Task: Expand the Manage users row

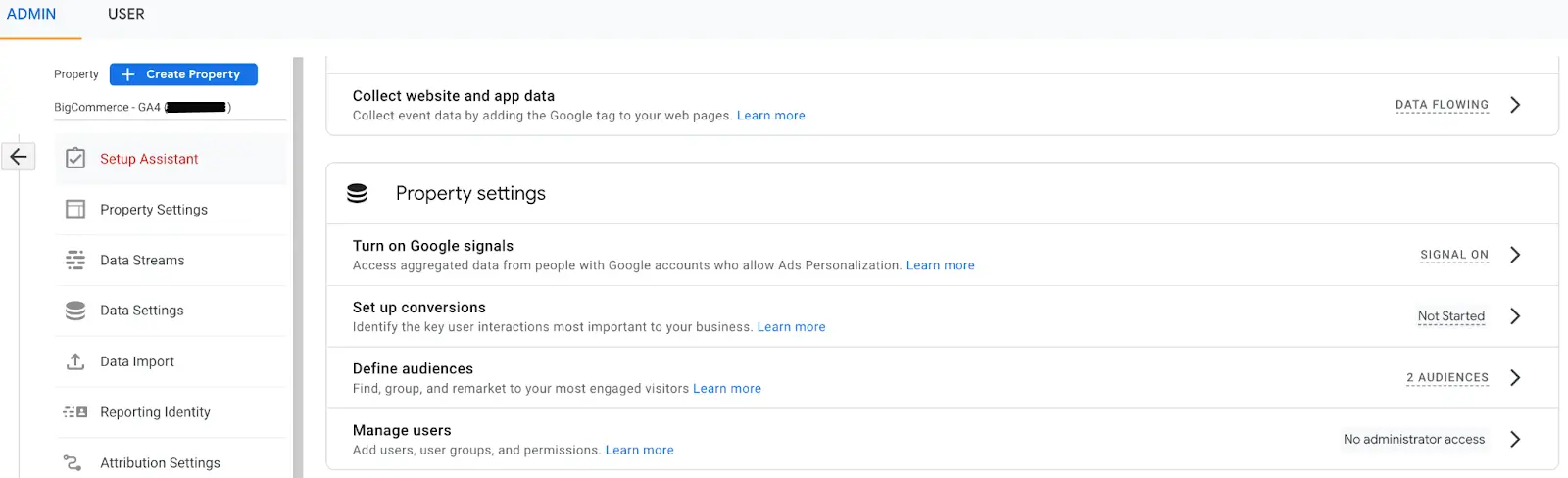Action: (1515, 439)
